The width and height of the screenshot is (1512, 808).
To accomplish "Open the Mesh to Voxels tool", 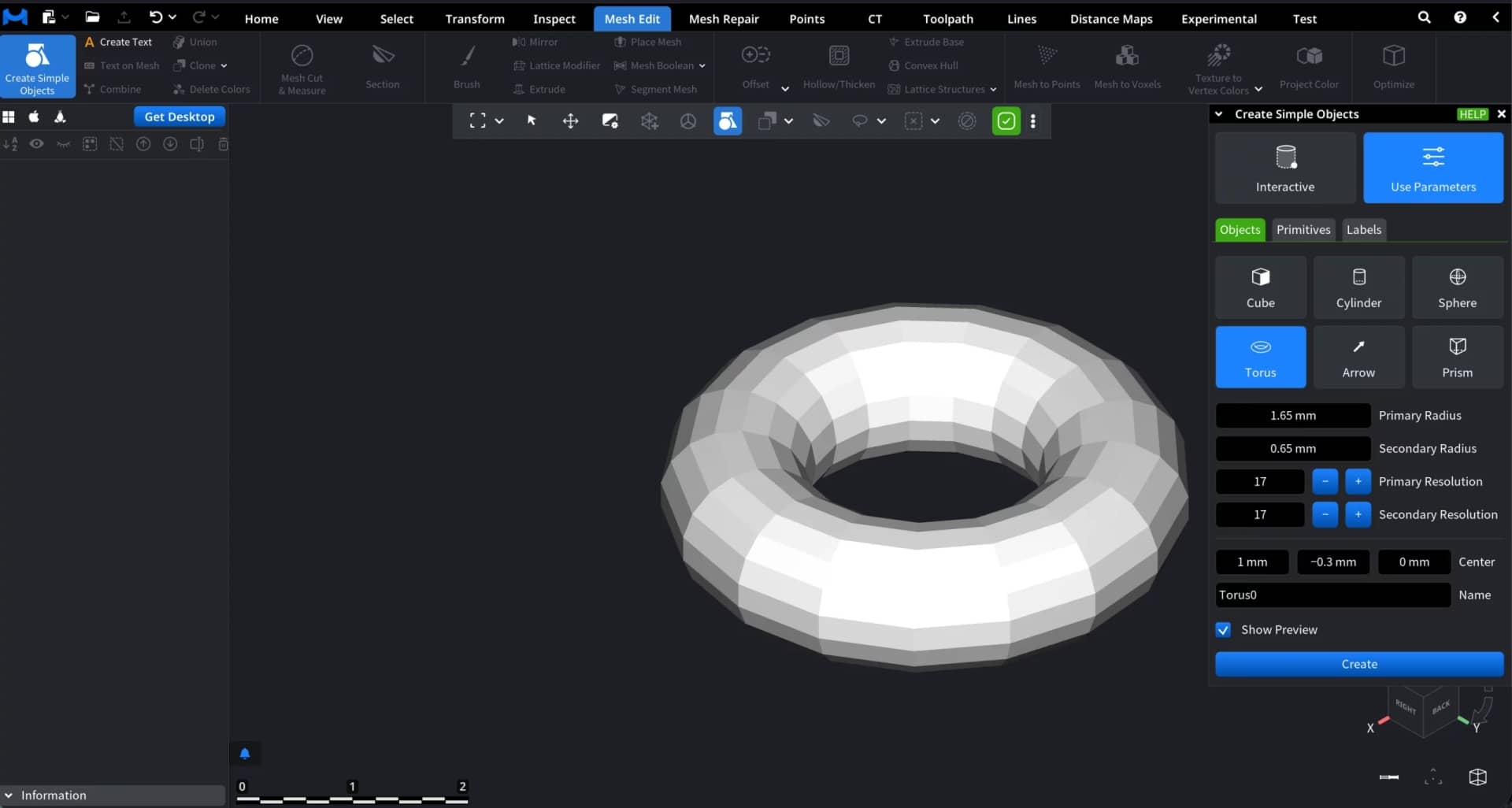I will [x=1127, y=67].
